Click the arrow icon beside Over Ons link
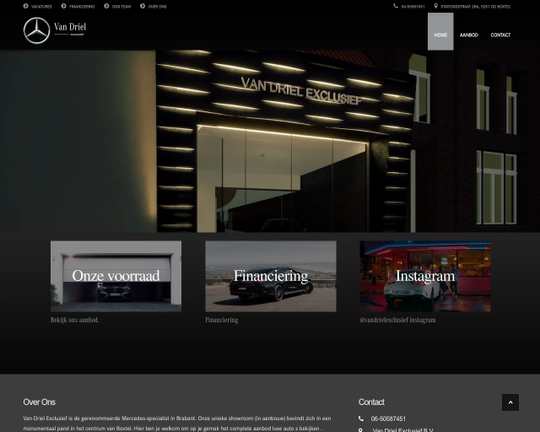 pos(143,6)
